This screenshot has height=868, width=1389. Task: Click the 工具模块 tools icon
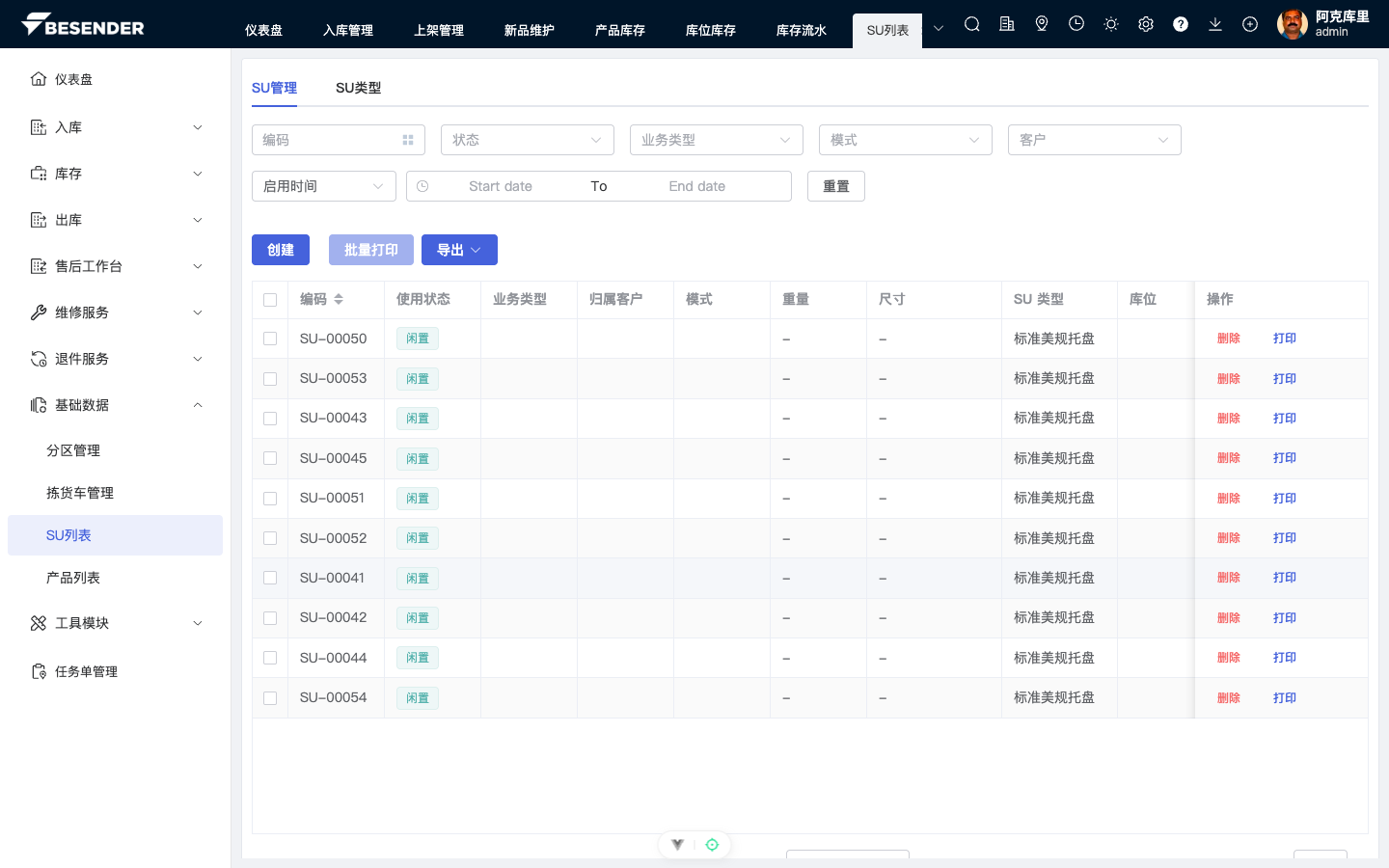(39, 623)
